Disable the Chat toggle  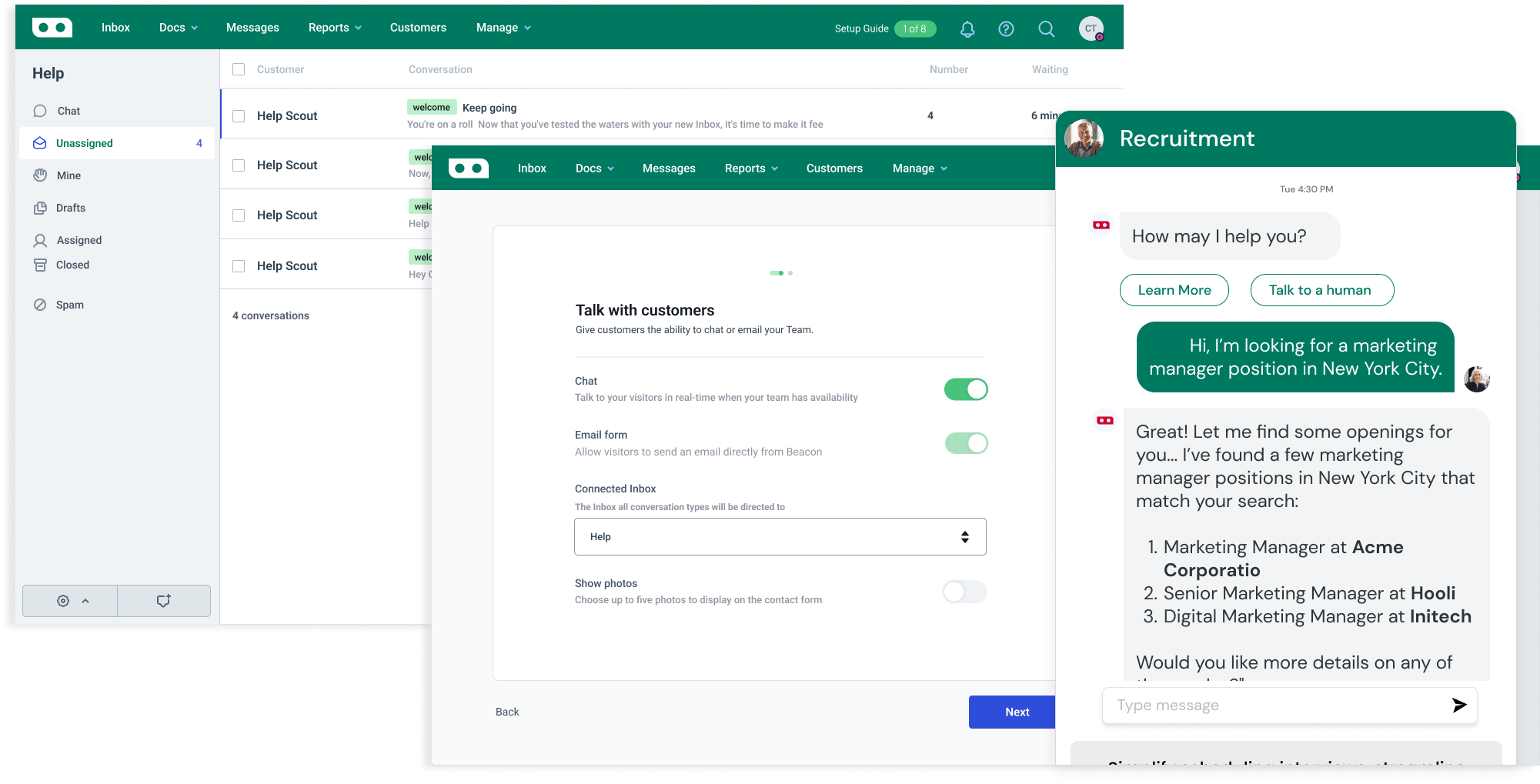pyautogui.click(x=966, y=389)
